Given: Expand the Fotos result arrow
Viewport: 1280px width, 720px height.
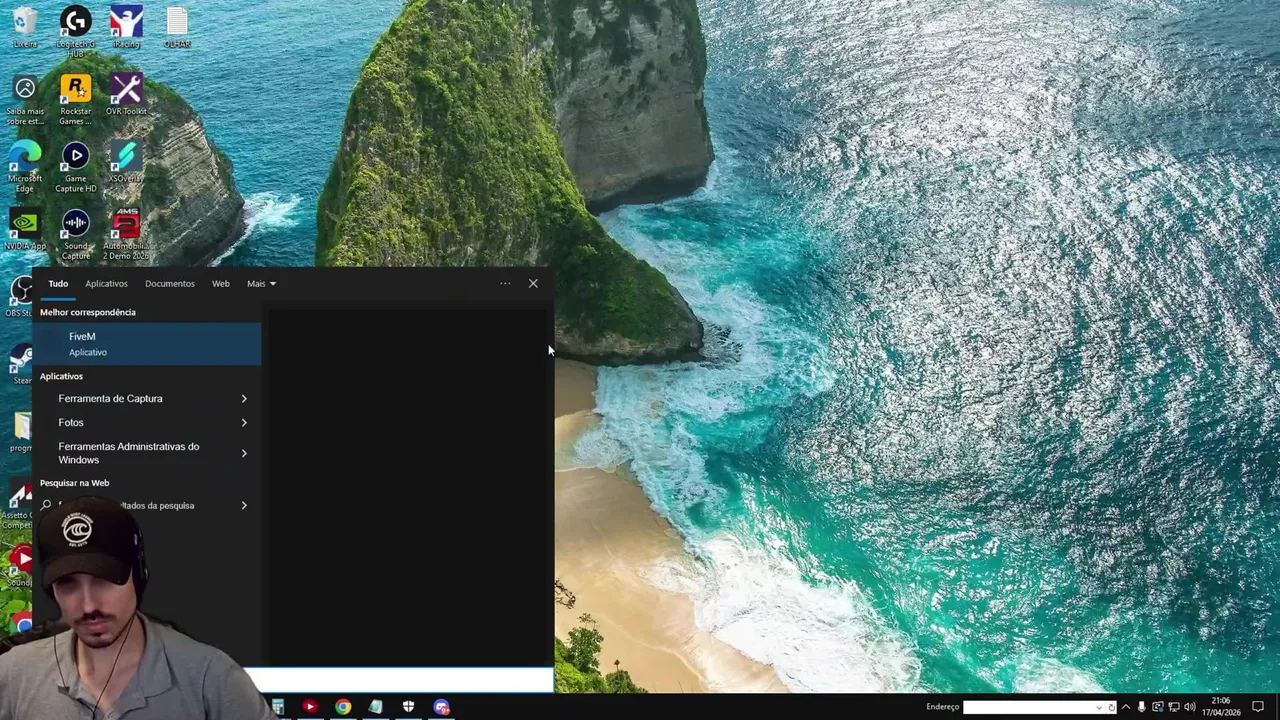Looking at the screenshot, I should coord(244,423).
